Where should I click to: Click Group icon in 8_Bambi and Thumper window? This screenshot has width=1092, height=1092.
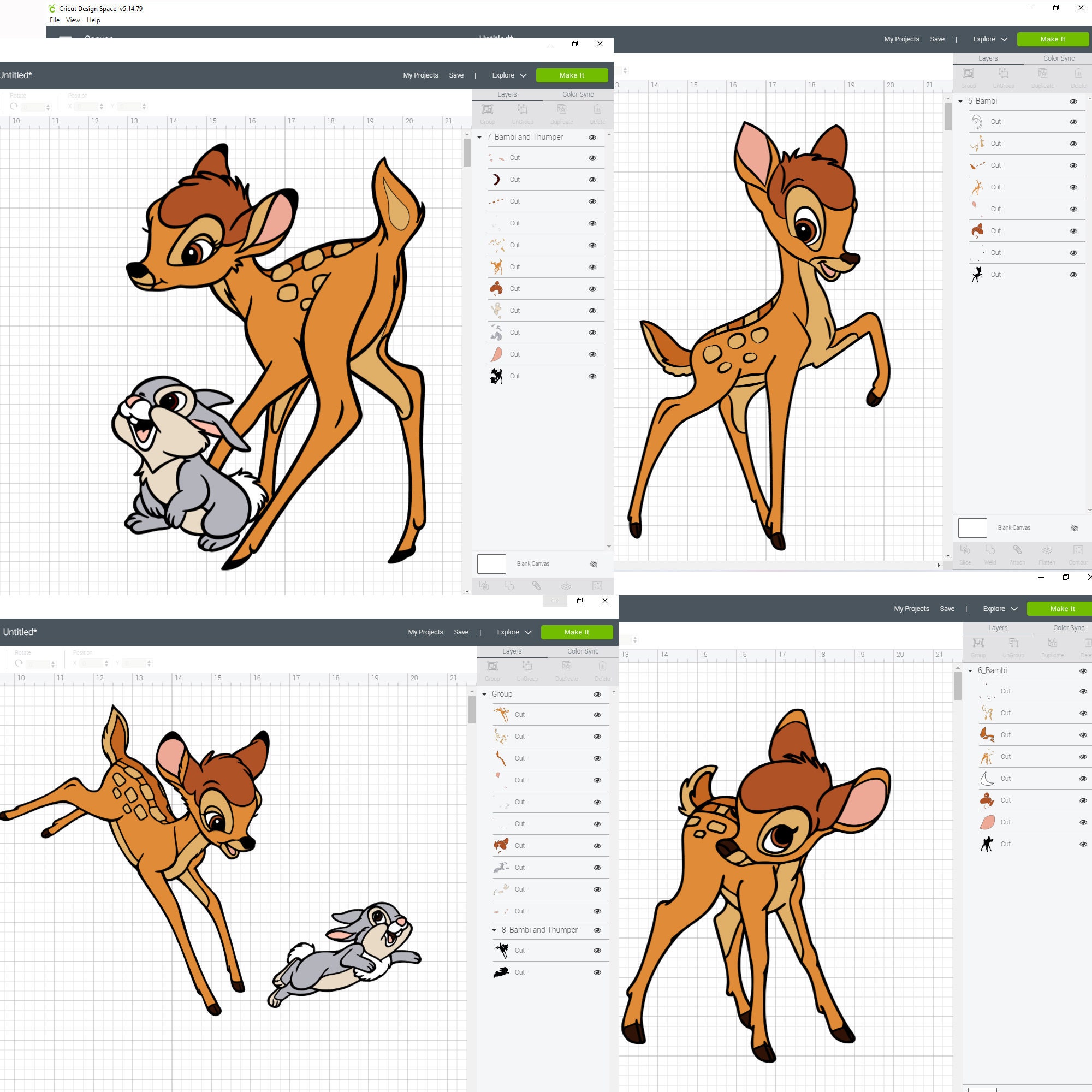coord(492,666)
